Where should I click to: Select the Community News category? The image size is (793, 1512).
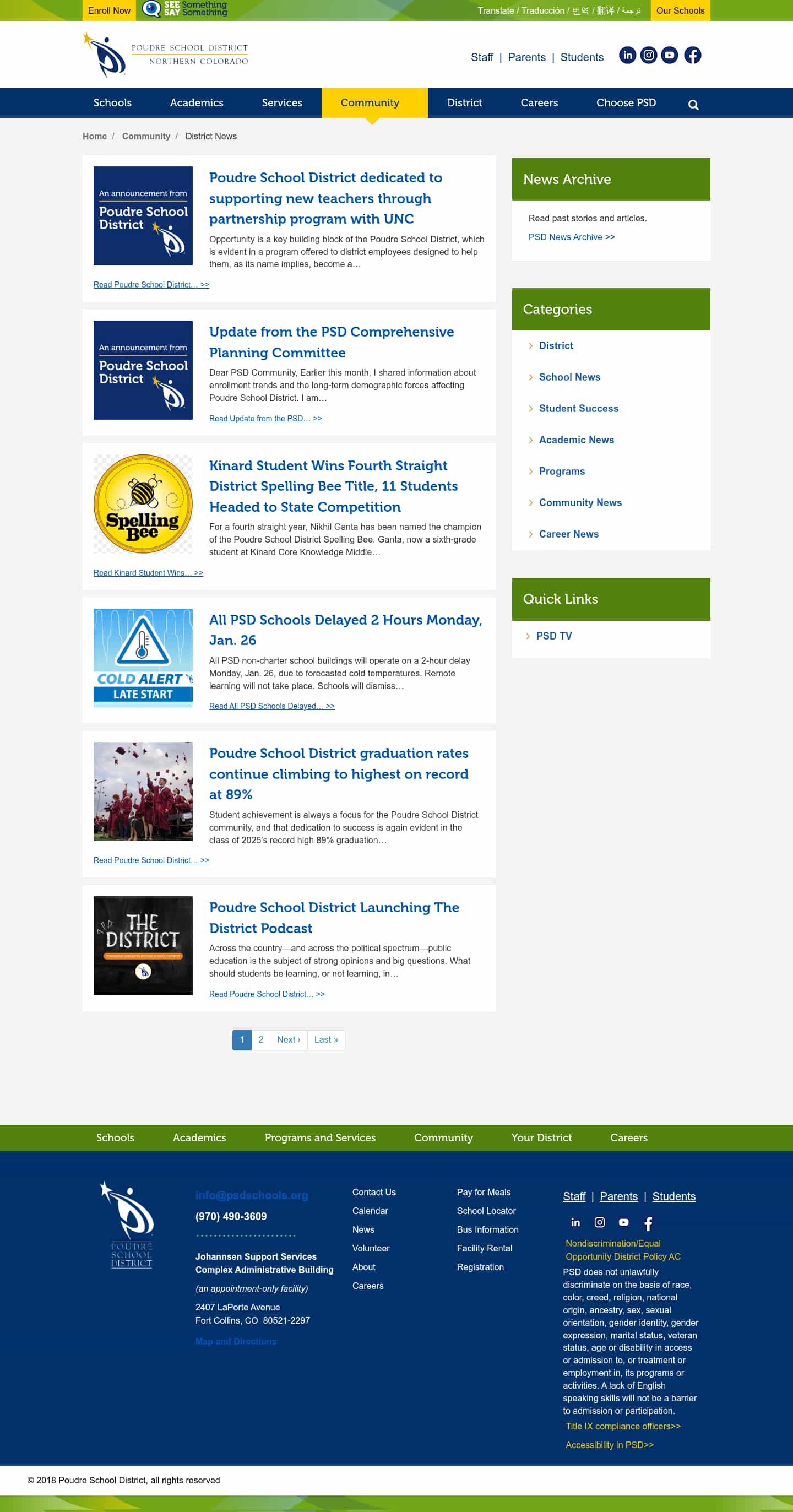580,502
